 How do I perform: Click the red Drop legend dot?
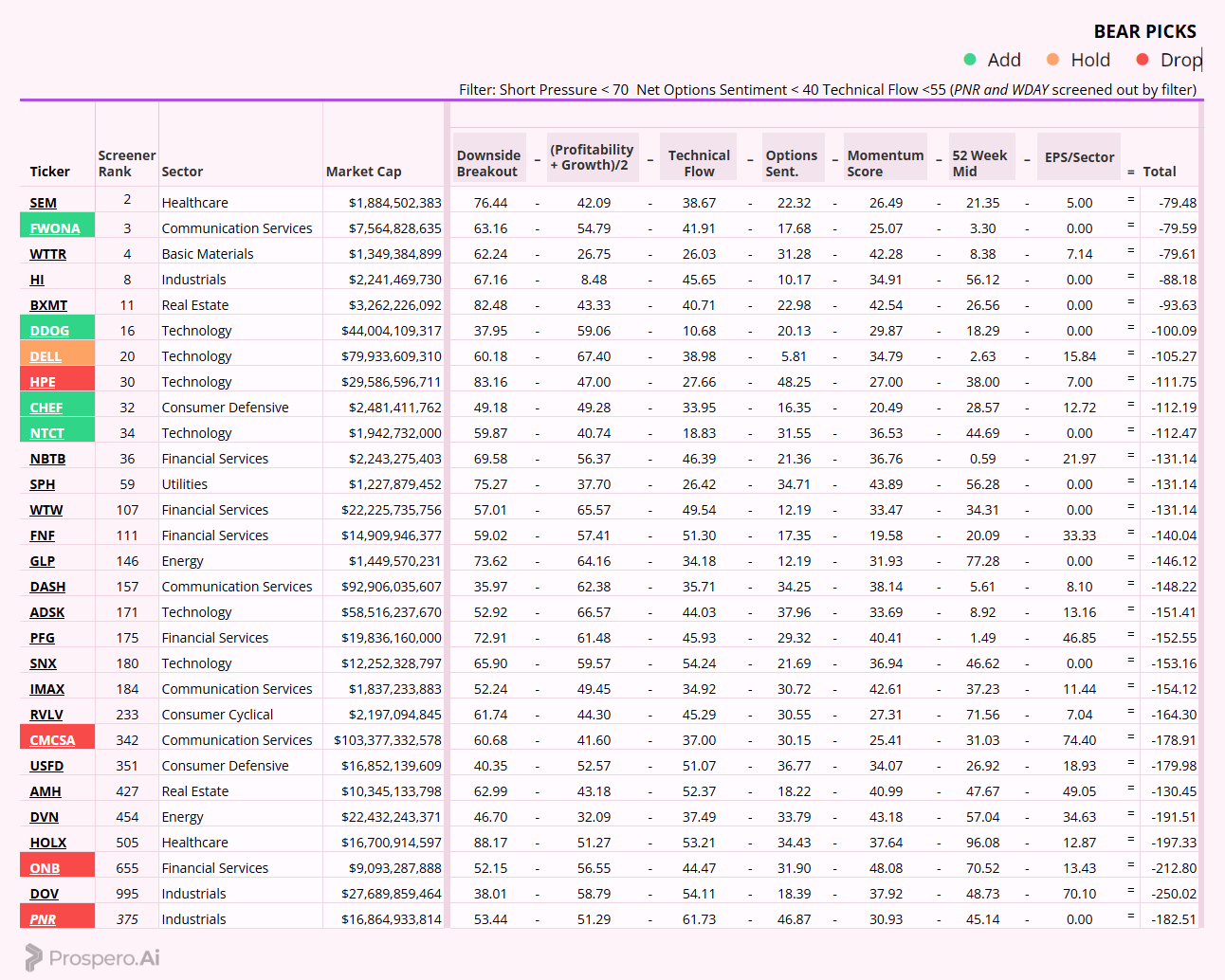point(1143,60)
